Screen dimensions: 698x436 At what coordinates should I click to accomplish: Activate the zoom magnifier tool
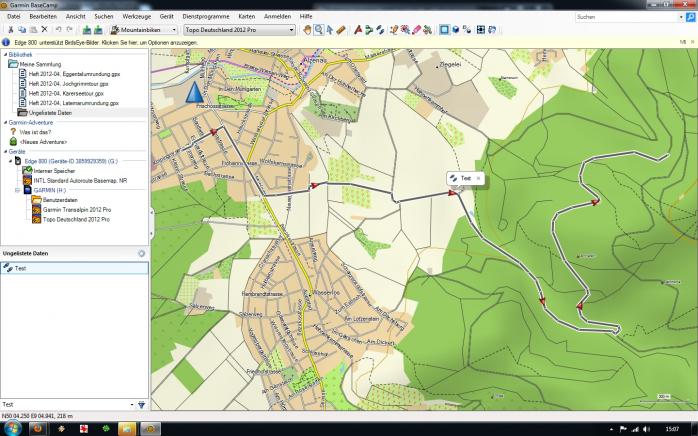click(319, 30)
